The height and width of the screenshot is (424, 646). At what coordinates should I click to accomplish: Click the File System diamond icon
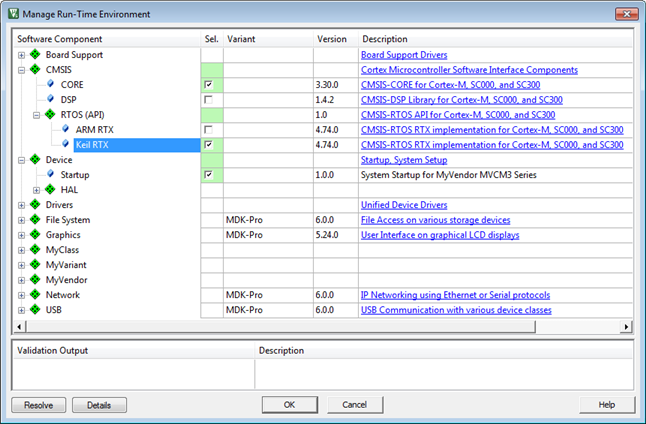35,220
